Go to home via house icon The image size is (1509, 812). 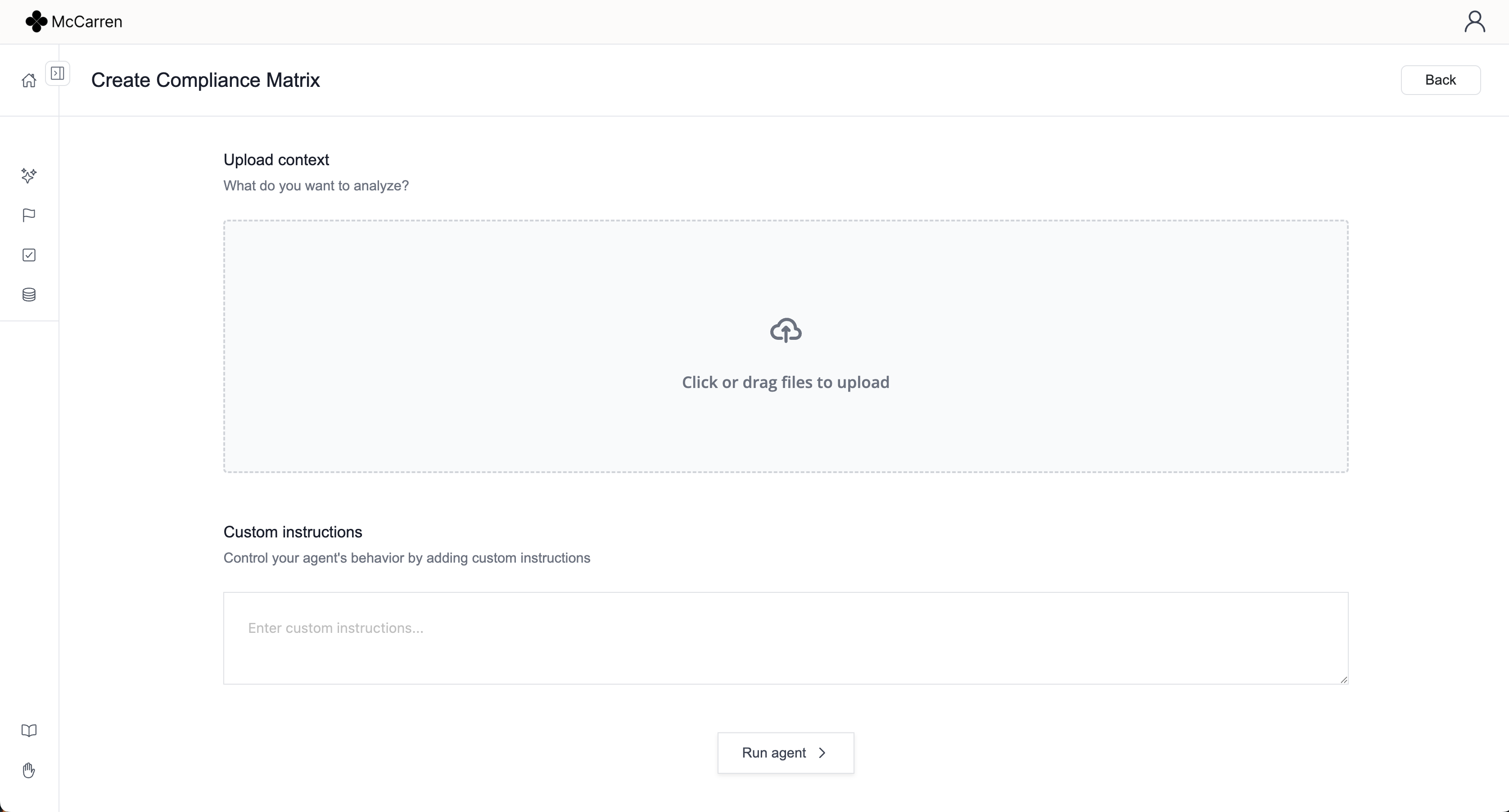click(x=29, y=80)
